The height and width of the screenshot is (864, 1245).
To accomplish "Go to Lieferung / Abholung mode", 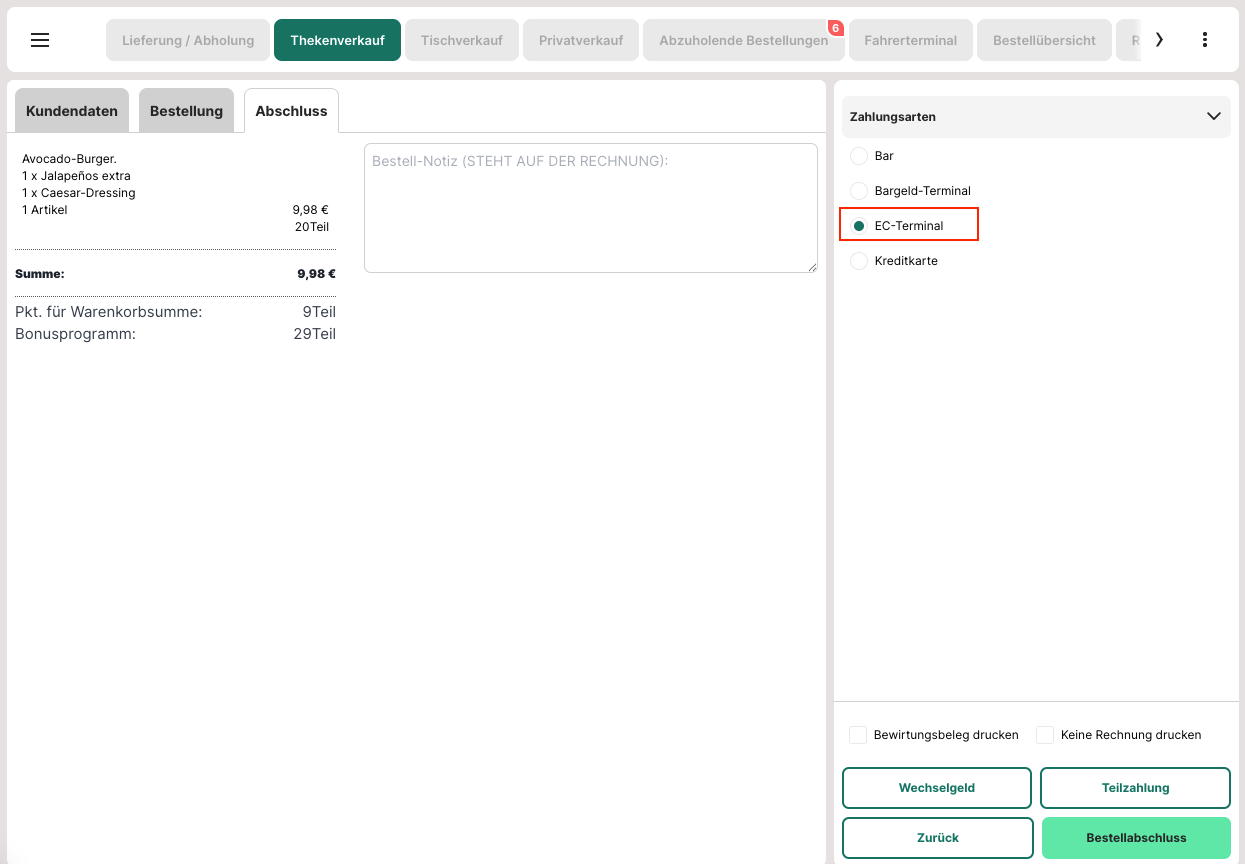I will (x=188, y=41).
